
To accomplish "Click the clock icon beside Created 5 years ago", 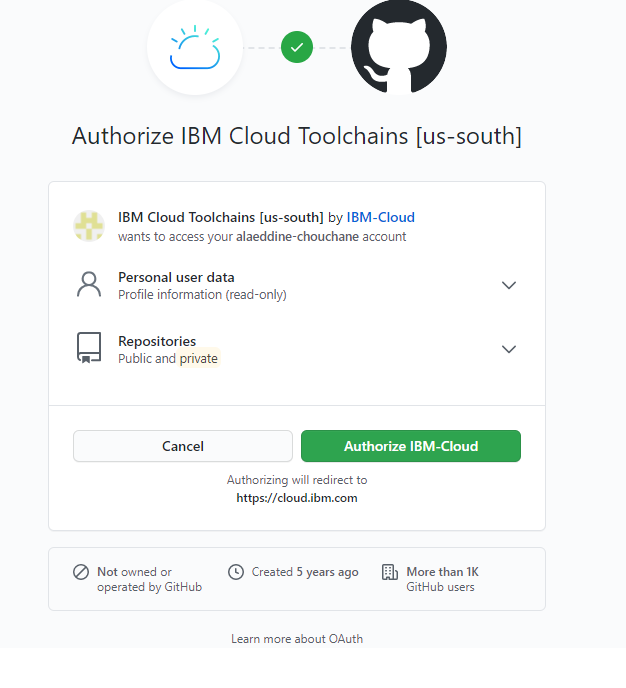I will 236,572.
